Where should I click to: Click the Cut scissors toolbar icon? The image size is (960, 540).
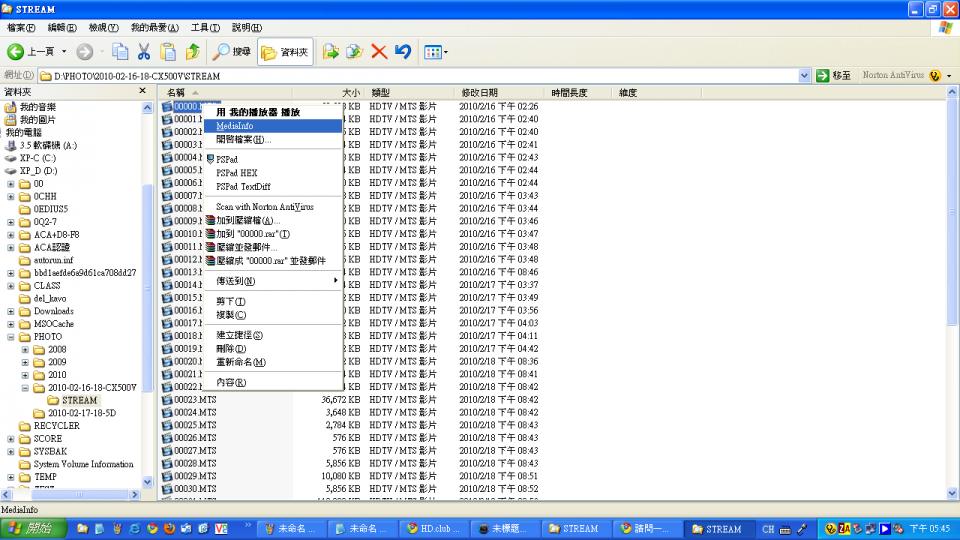[144, 52]
